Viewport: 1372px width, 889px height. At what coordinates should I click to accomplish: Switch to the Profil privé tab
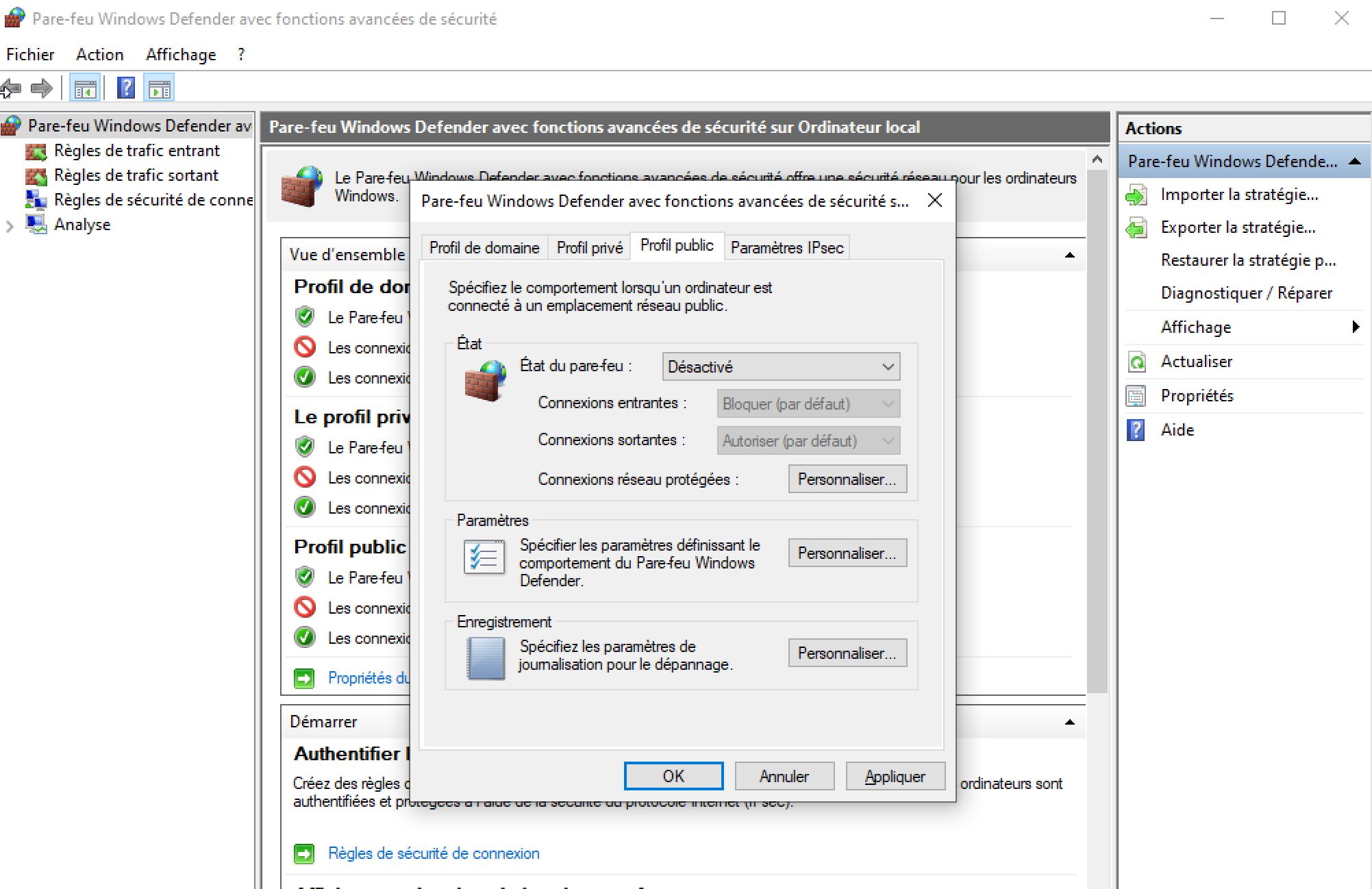(589, 248)
